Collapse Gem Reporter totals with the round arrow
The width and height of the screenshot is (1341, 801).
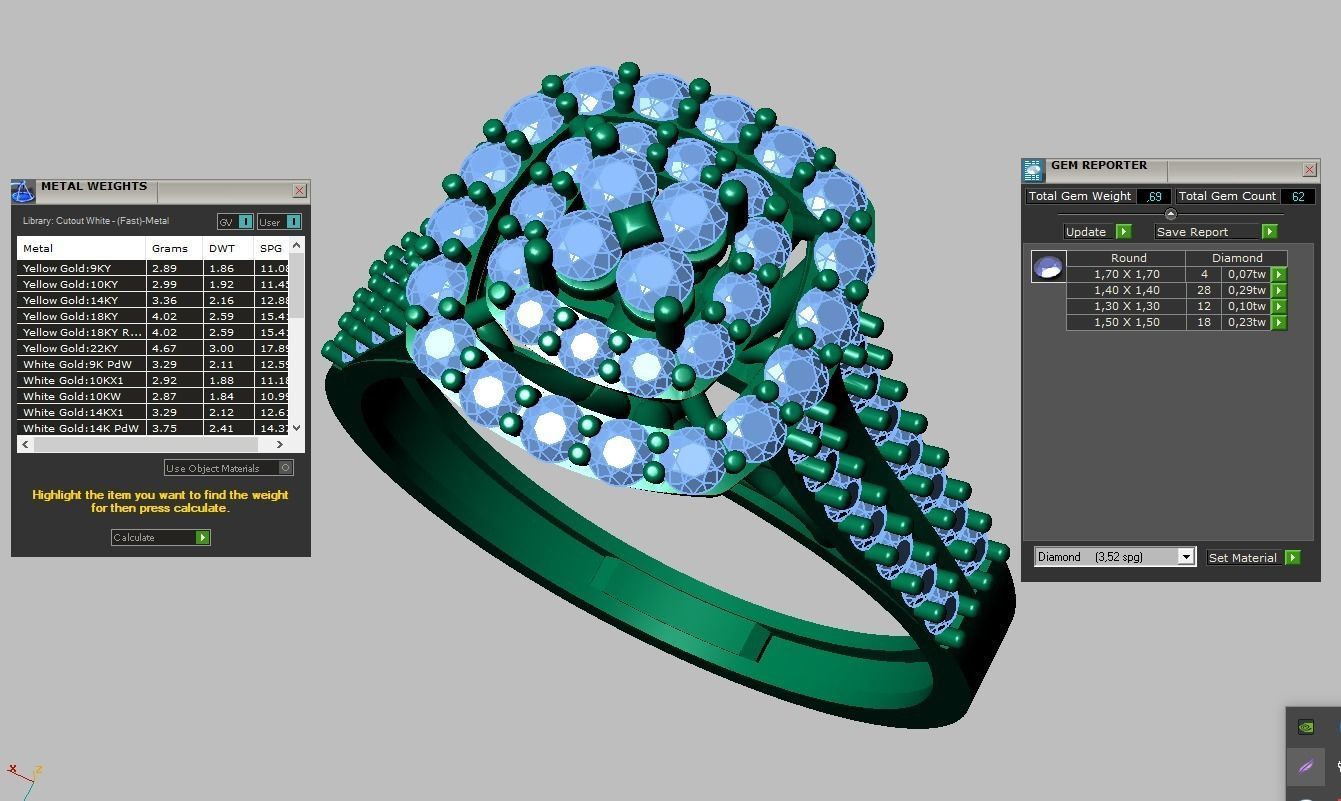pos(1170,214)
